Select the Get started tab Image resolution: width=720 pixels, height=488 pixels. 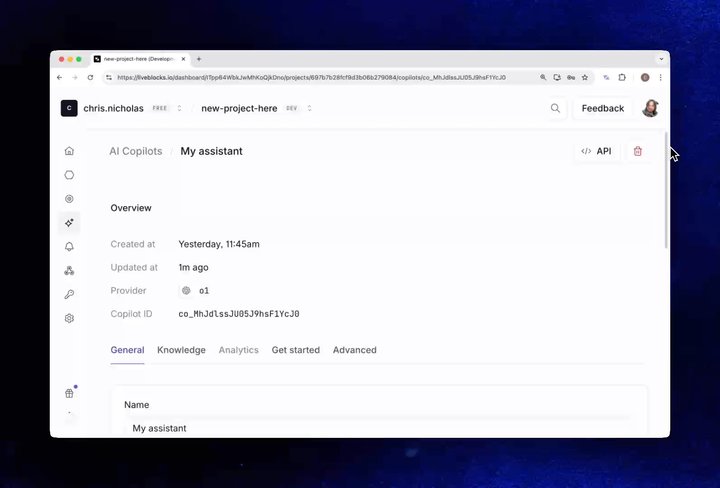point(295,350)
